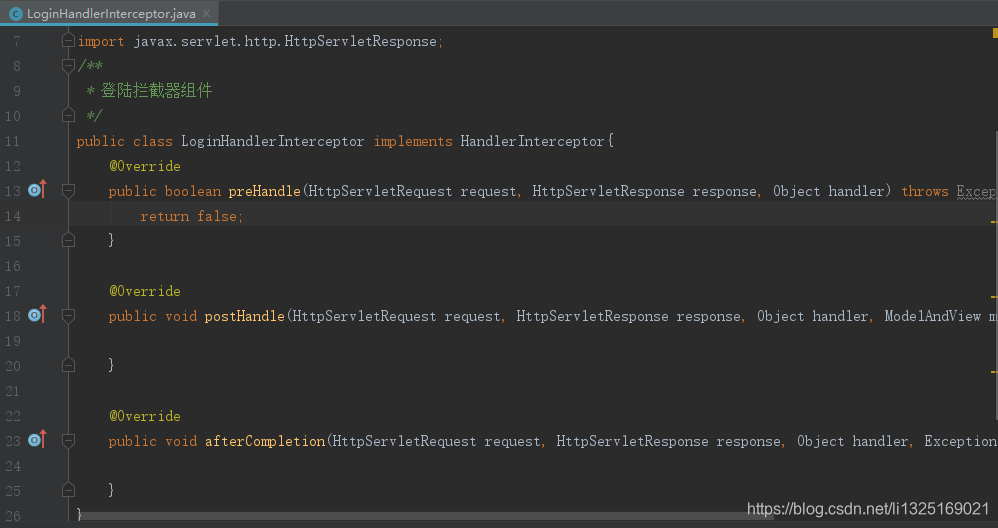Collapse the postHandle method on line 18
Image resolution: width=998 pixels, height=528 pixels.
pos(68,316)
